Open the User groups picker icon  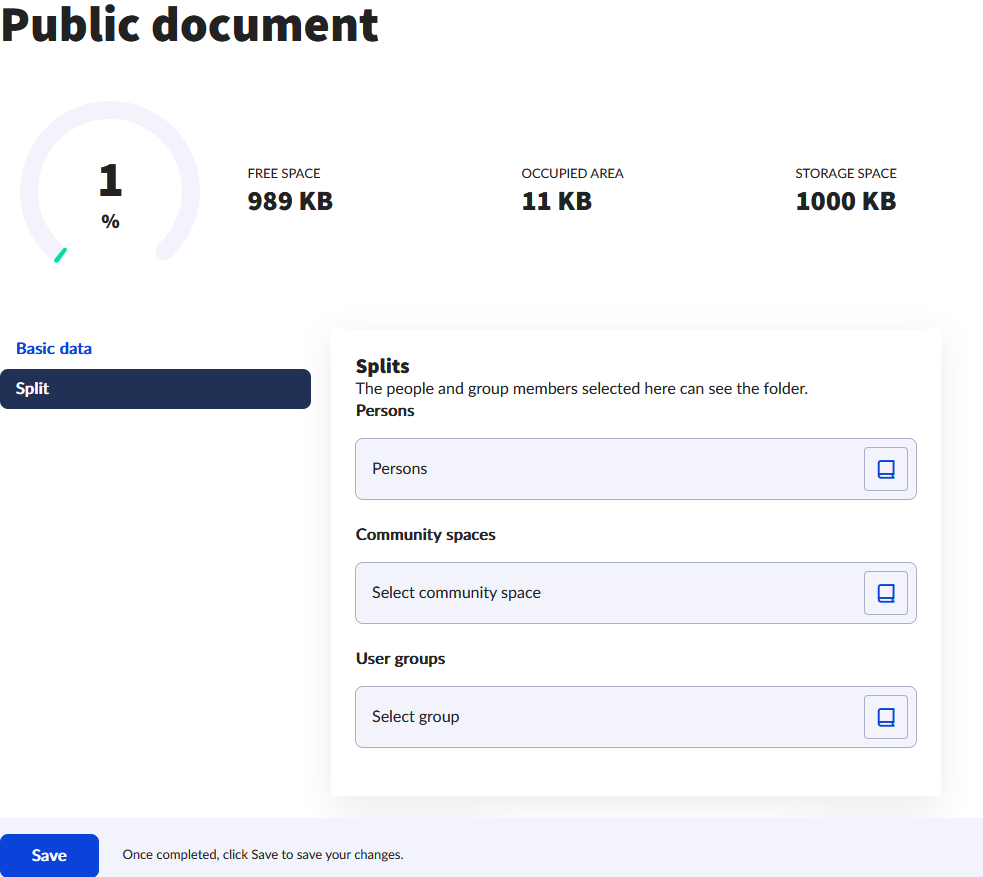885,717
